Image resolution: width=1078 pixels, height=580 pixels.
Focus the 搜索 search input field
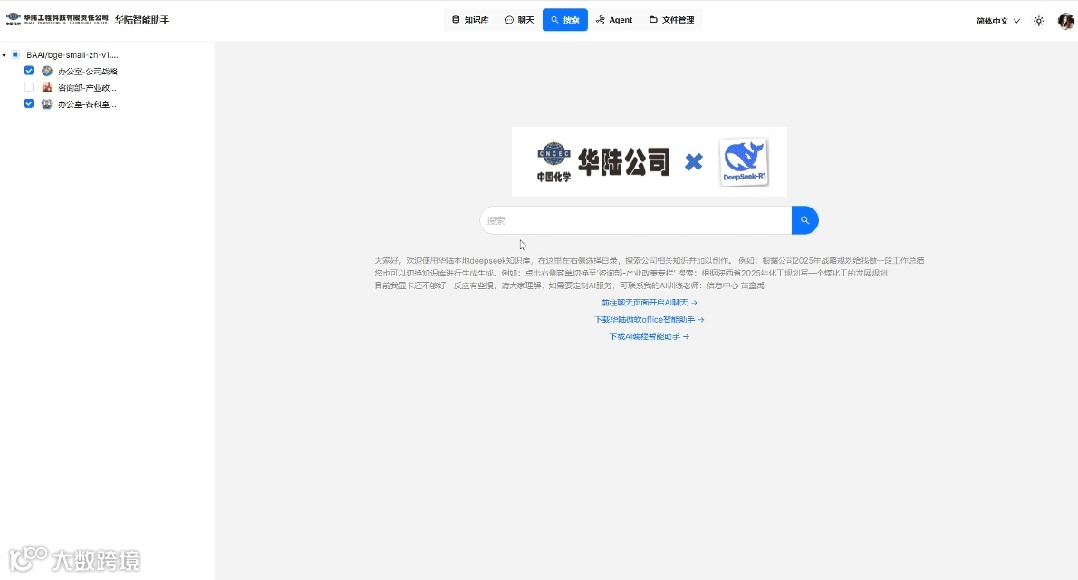coord(636,221)
